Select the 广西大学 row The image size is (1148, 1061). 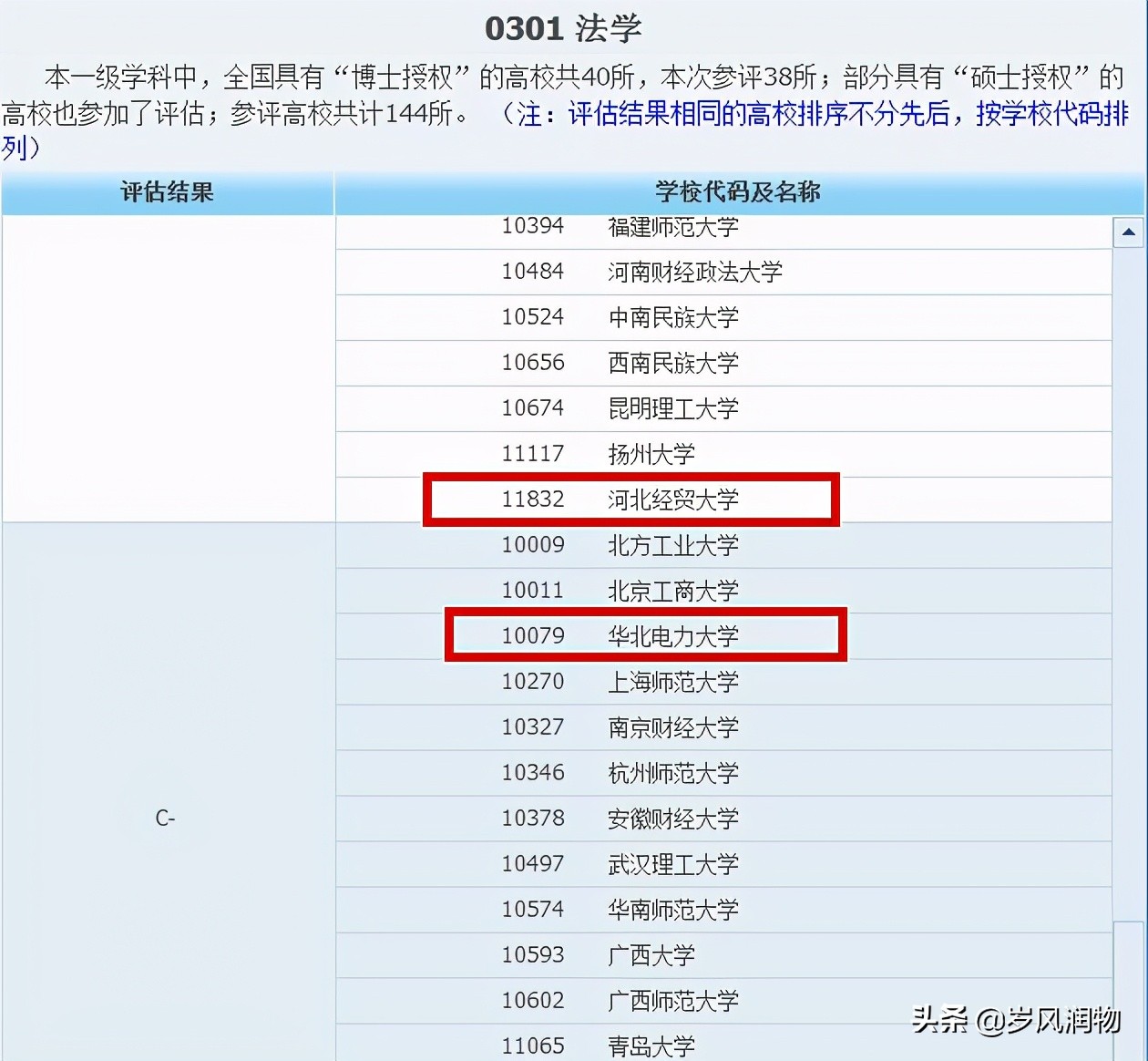(x=650, y=955)
